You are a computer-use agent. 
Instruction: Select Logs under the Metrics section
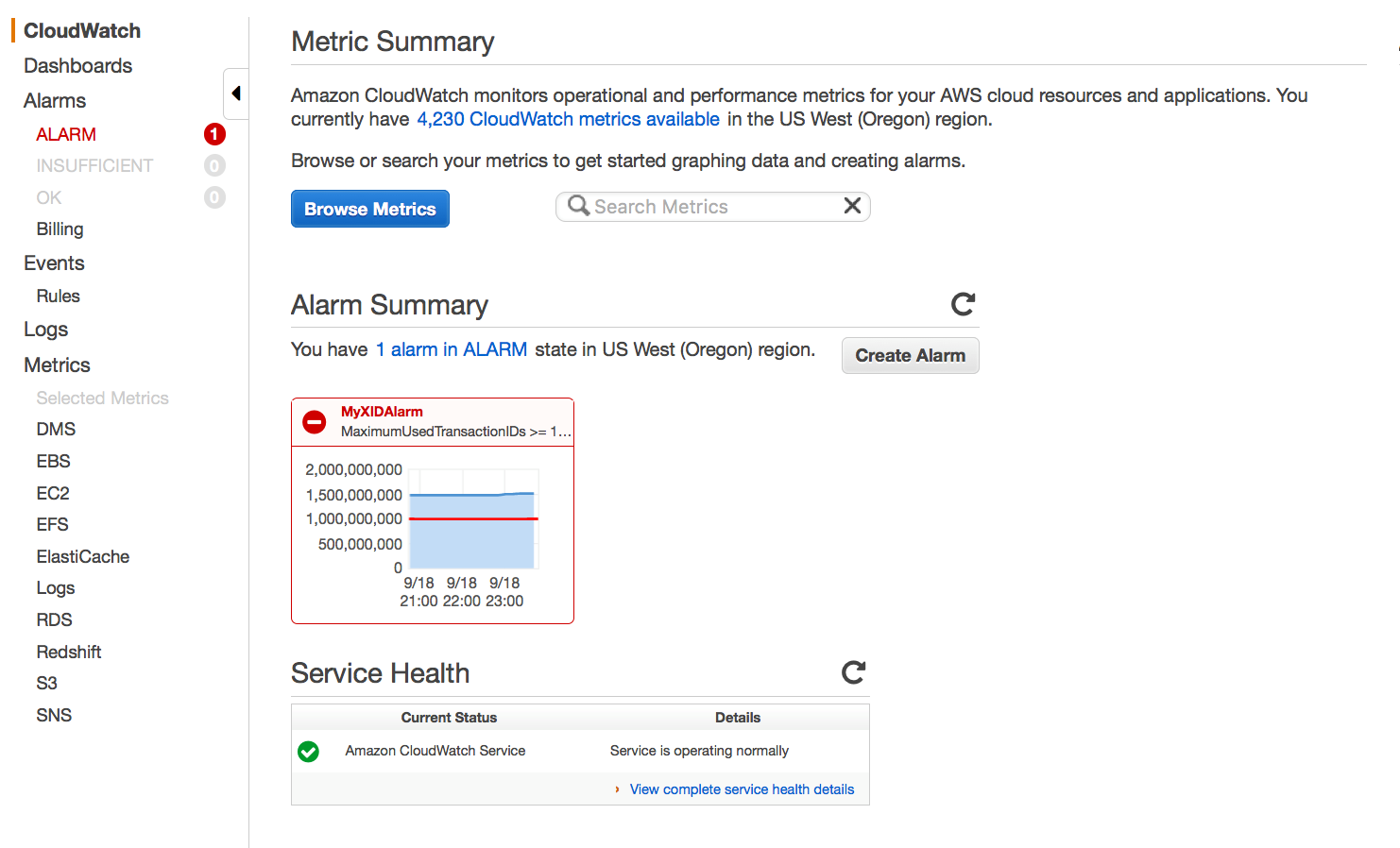pyautogui.click(x=55, y=587)
